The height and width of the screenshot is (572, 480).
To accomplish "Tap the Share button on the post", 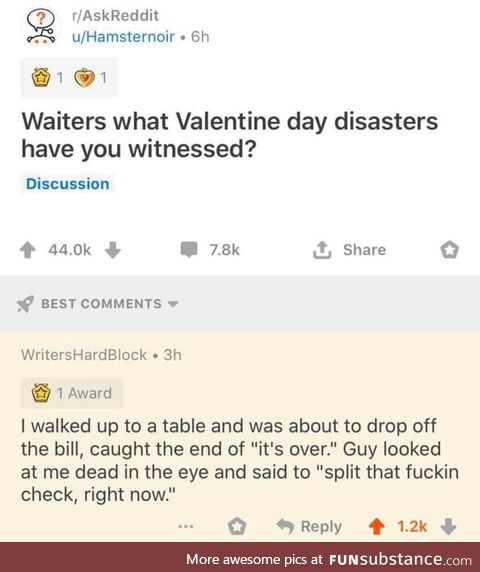I will [350, 250].
